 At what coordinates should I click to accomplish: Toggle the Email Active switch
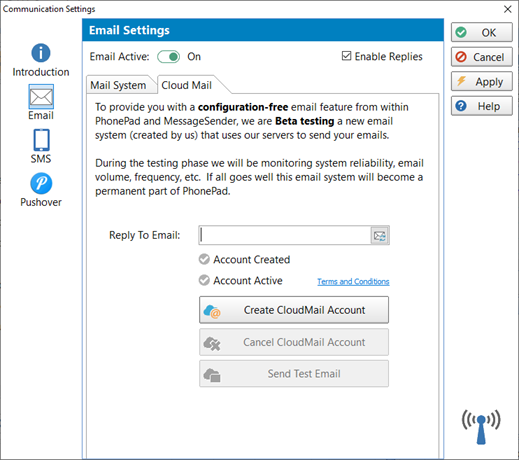[169, 57]
